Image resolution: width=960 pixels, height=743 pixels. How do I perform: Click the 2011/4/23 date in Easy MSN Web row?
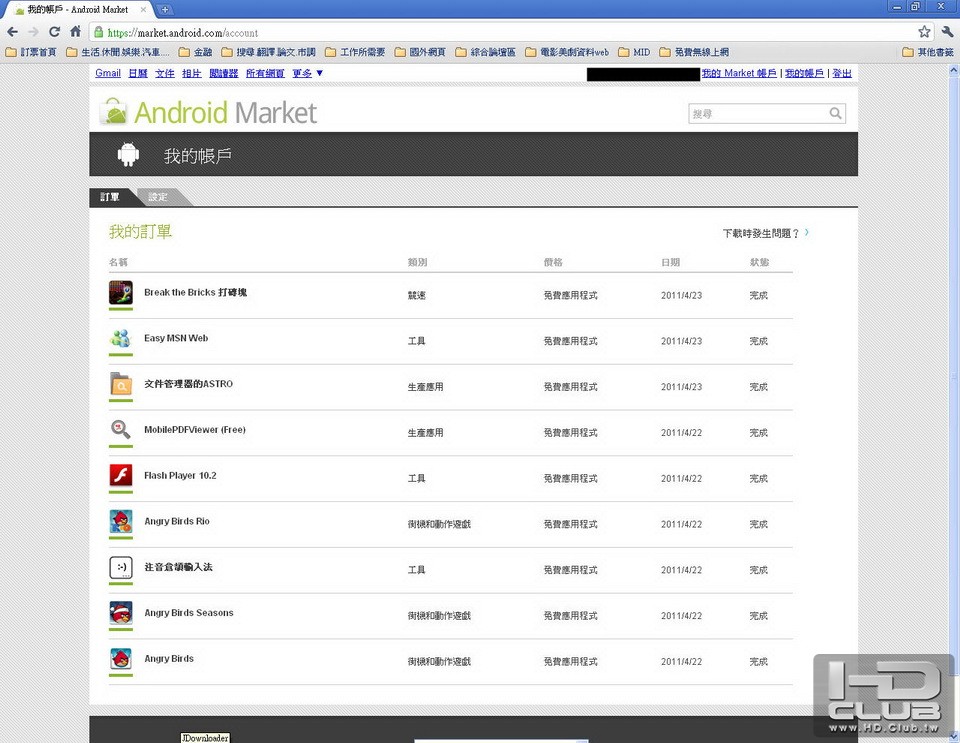tap(681, 341)
